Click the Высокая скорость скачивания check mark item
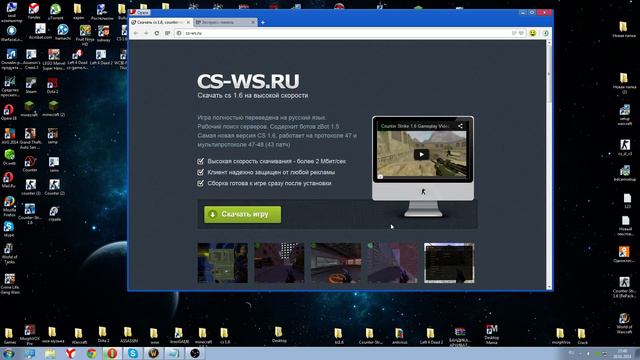 click(271, 161)
